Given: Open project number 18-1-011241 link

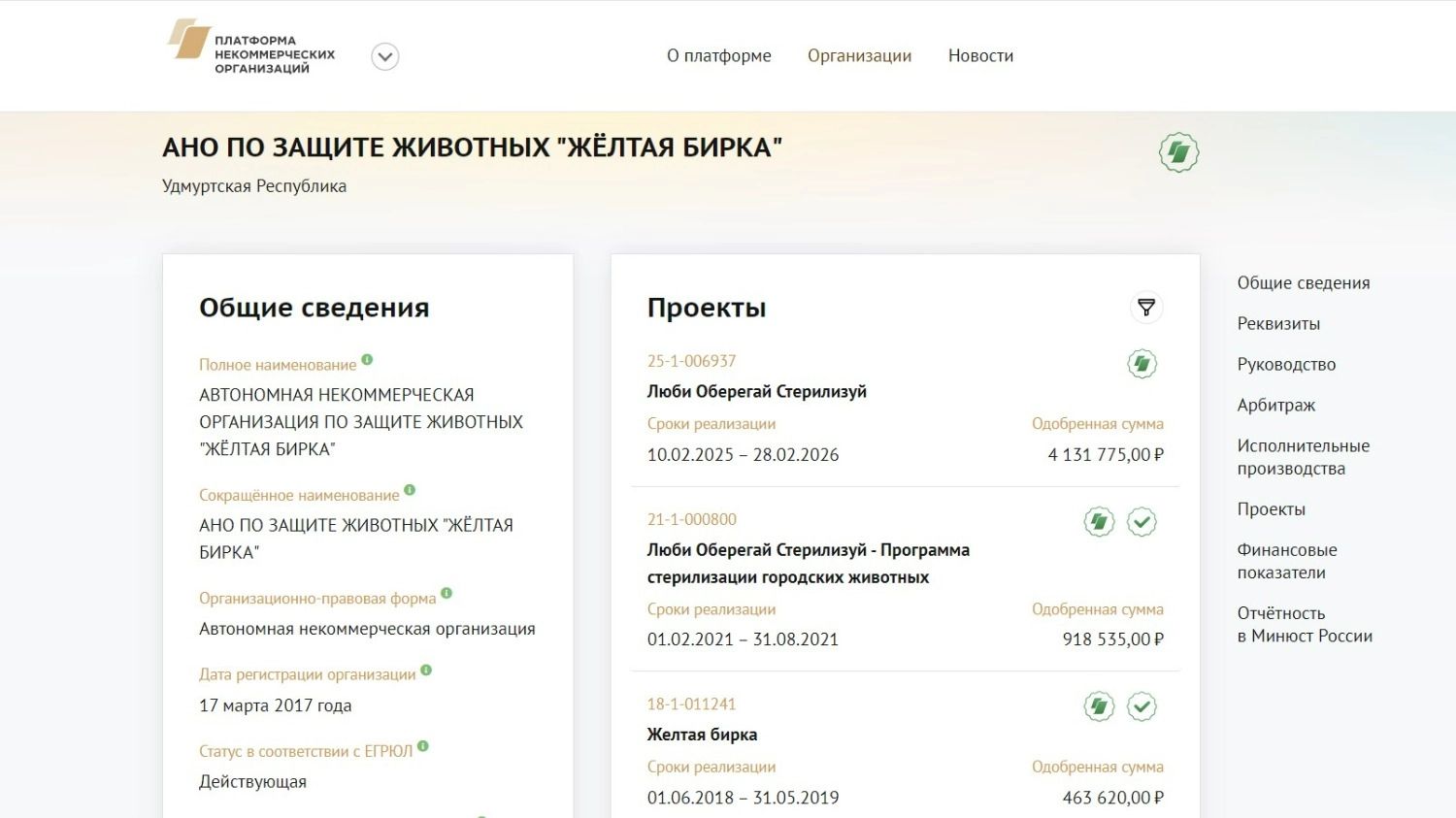Looking at the screenshot, I should point(692,703).
